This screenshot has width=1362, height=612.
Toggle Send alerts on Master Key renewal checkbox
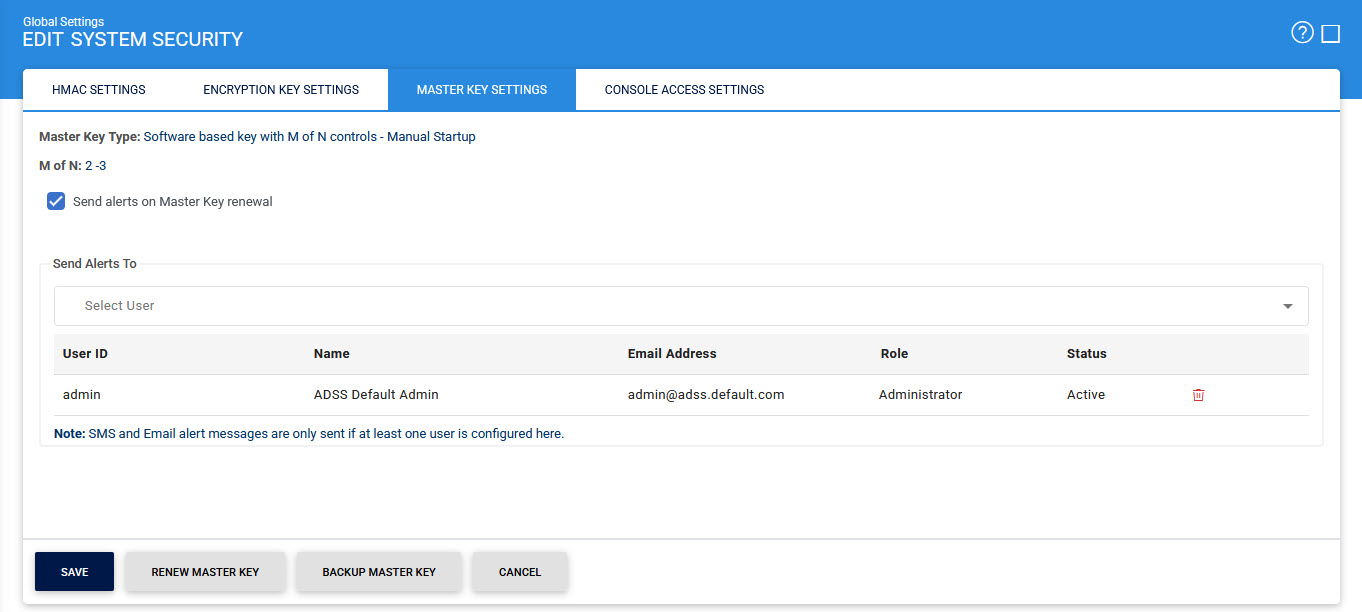click(x=57, y=201)
